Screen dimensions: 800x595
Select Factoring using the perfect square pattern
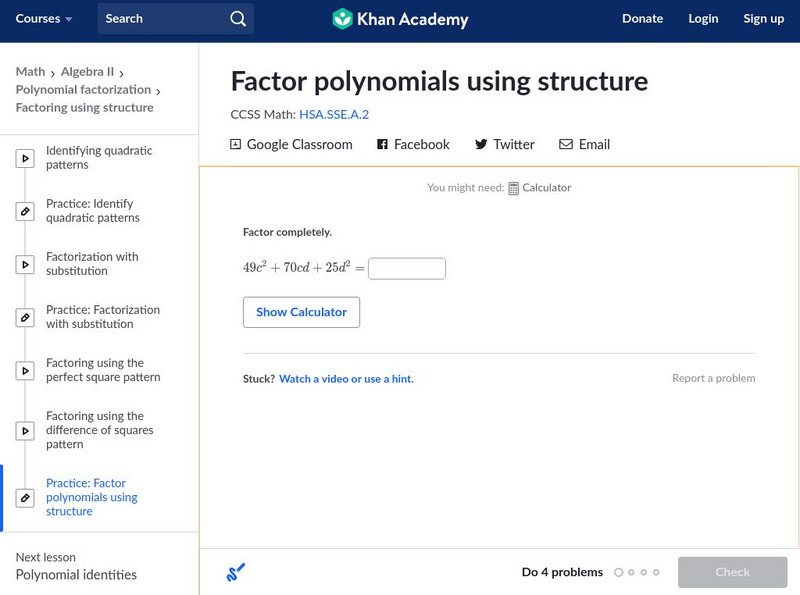103,370
